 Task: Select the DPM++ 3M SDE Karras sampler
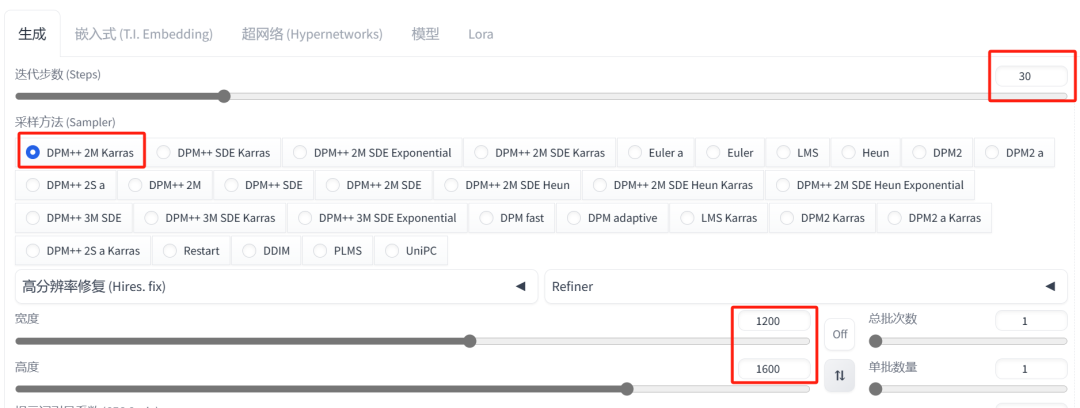point(209,218)
